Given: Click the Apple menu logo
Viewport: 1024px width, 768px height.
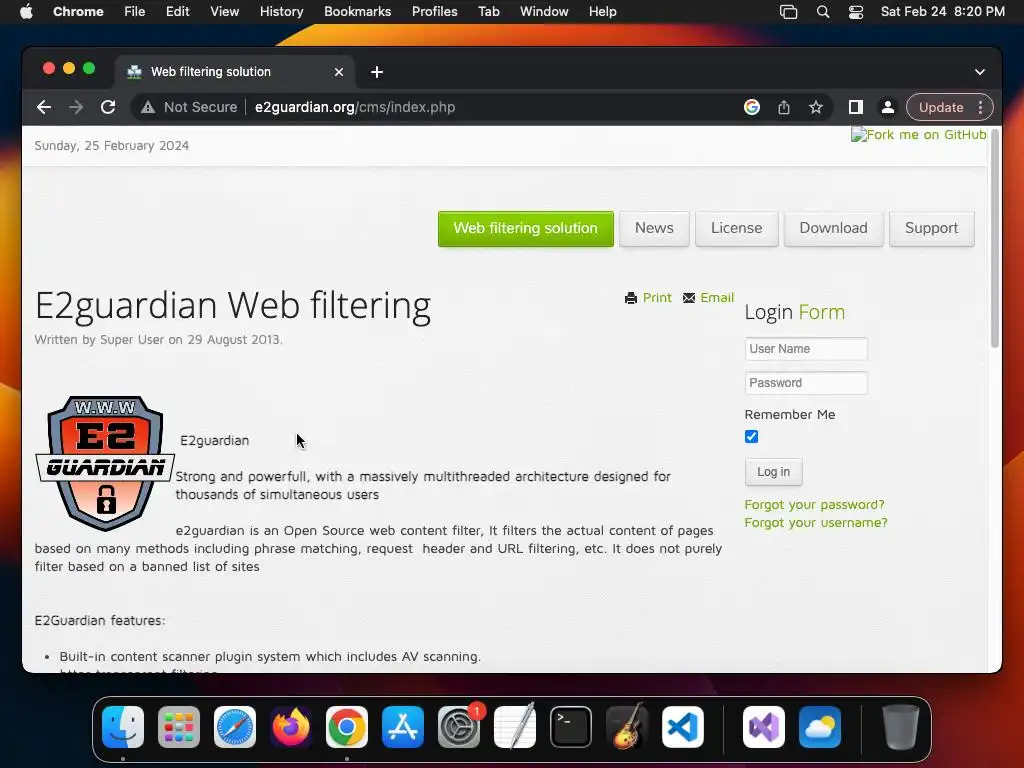Looking at the screenshot, I should pyautogui.click(x=26, y=12).
